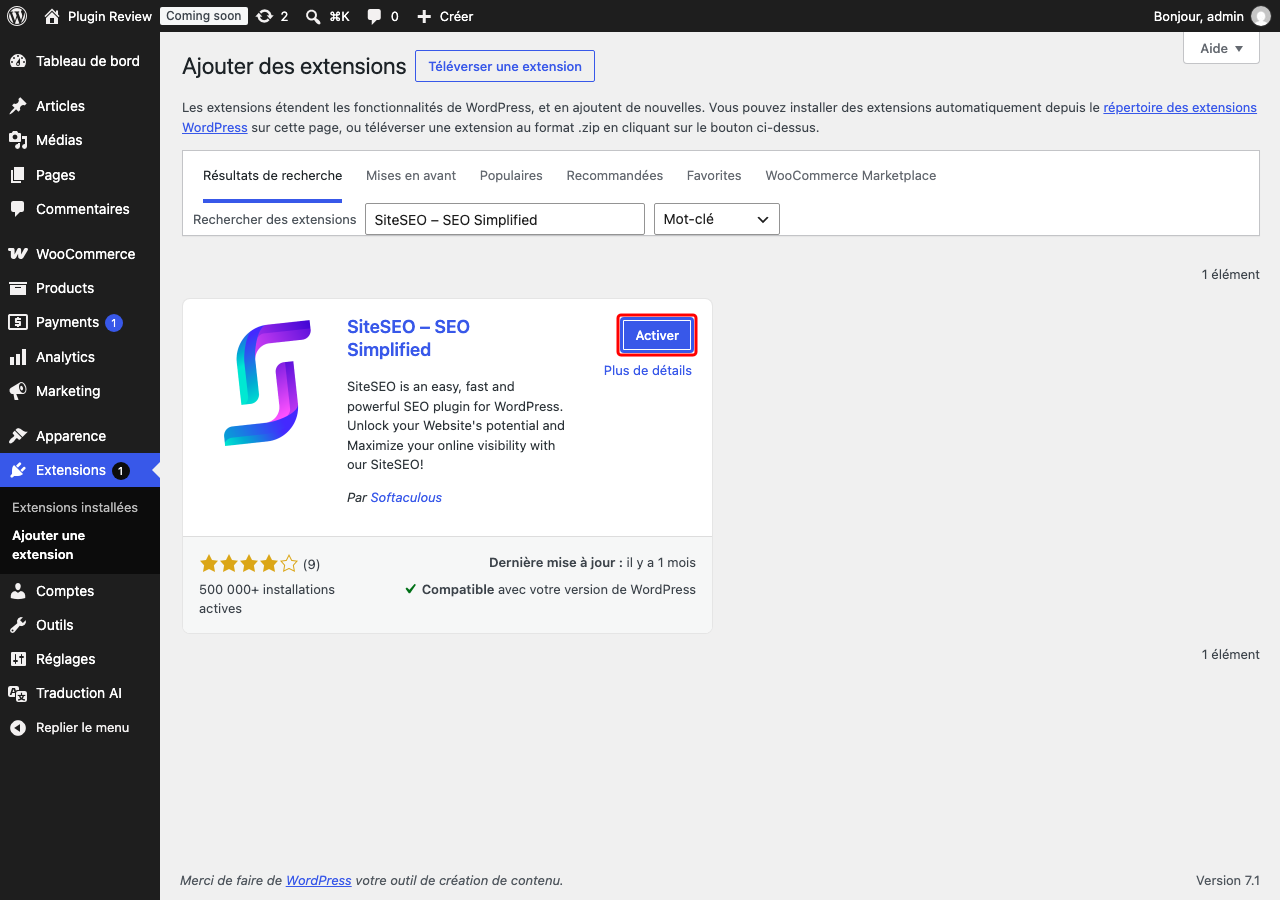
Task: Click the Extensions plug icon
Action: point(18,470)
